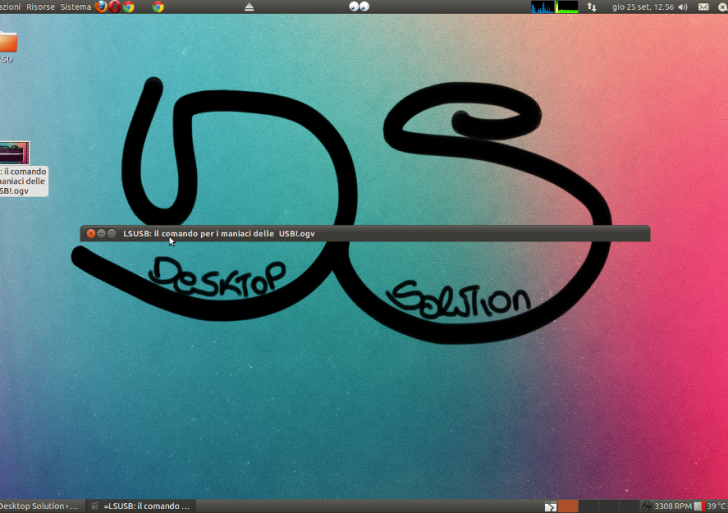The width and height of the screenshot is (728, 513).
Task: Click the 39 °C temperature sensor
Action: click(x=711, y=506)
